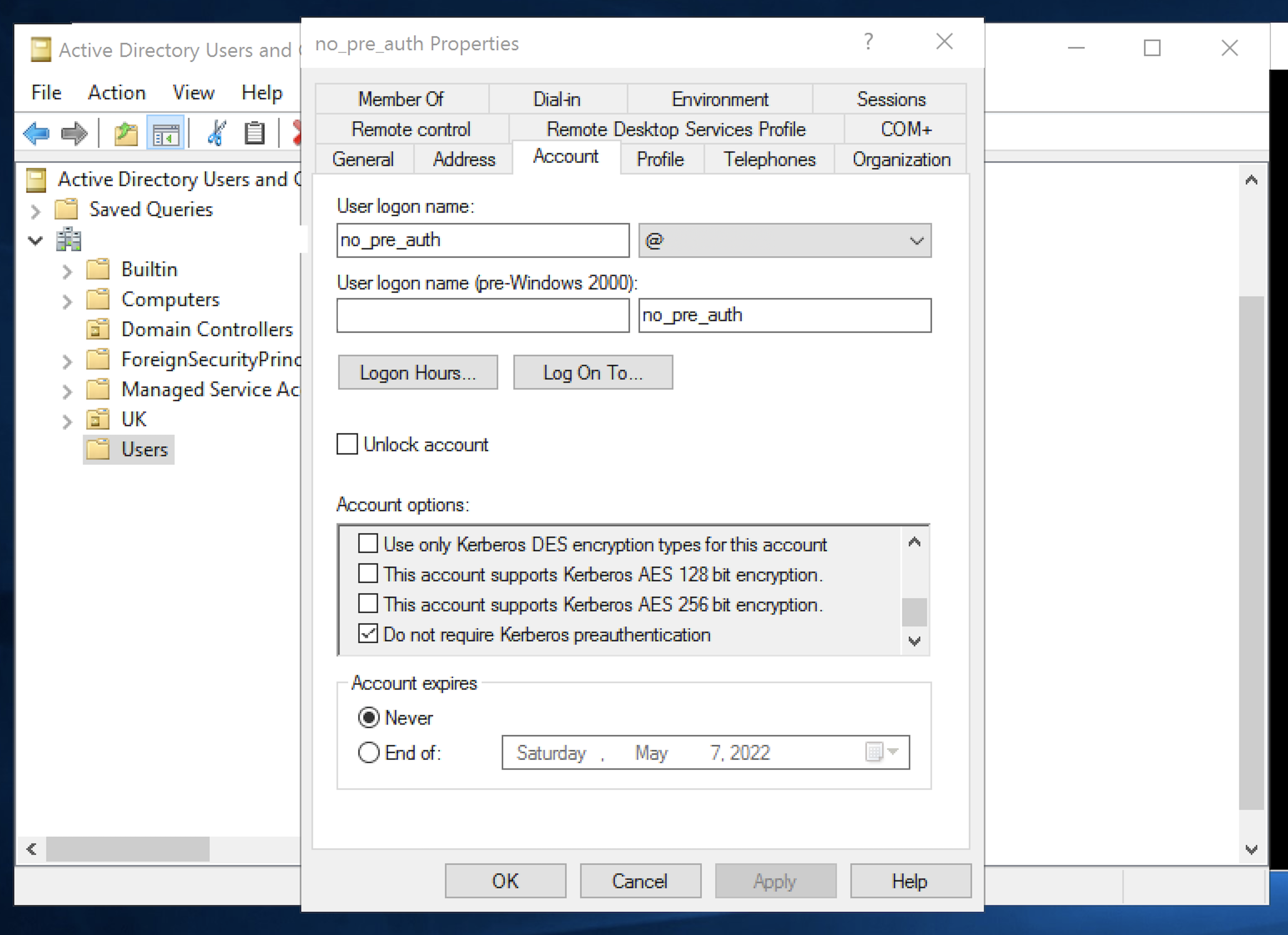Viewport: 1288px width, 935px height.
Task: Select the UK organizational unit icon
Action: (x=98, y=420)
